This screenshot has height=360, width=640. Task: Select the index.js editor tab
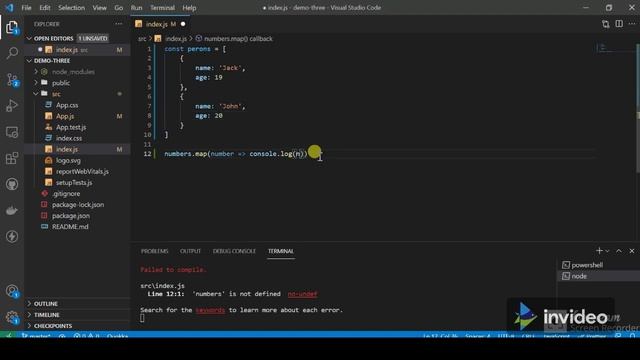pyautogui.click(x=160, y=24)
